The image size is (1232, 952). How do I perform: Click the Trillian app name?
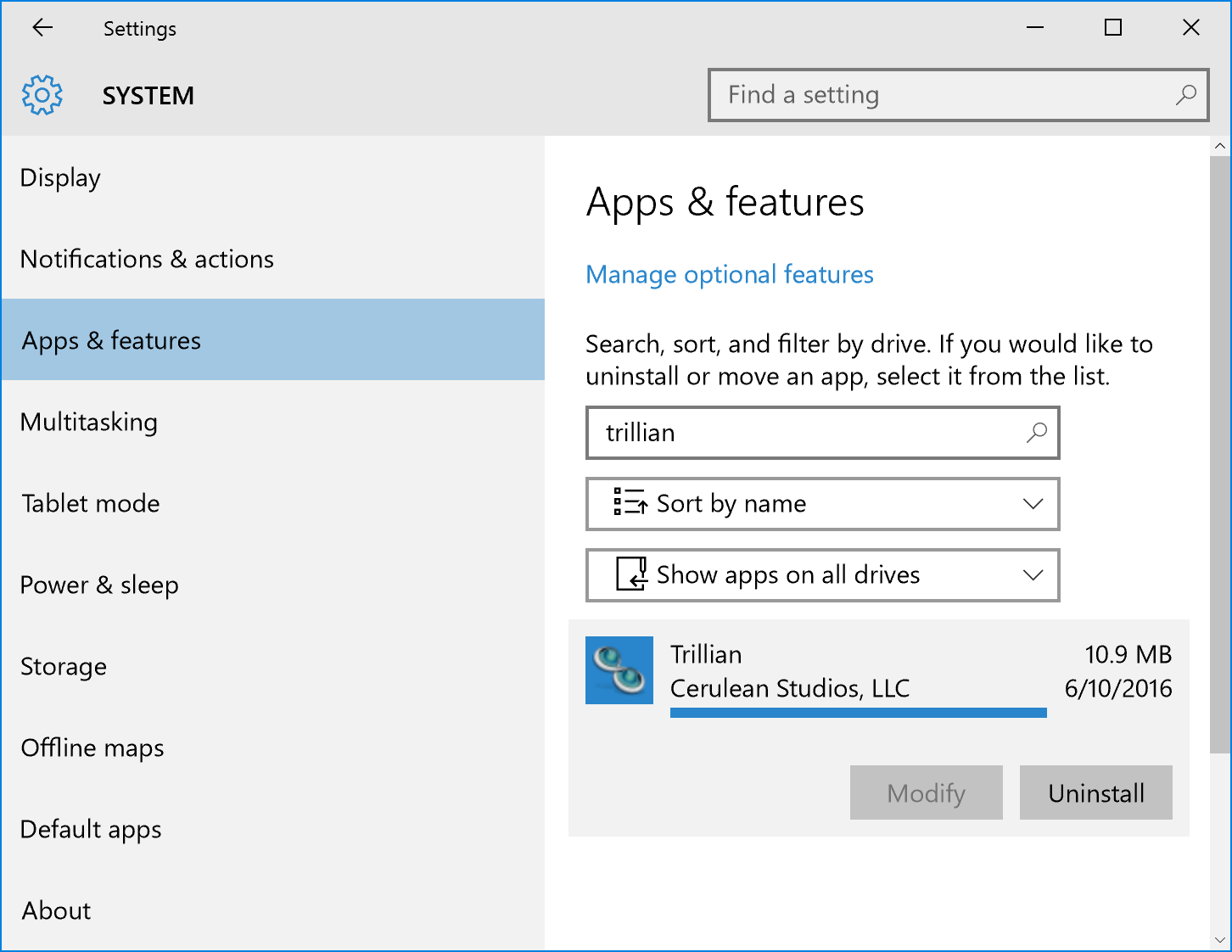click(706, 654)
